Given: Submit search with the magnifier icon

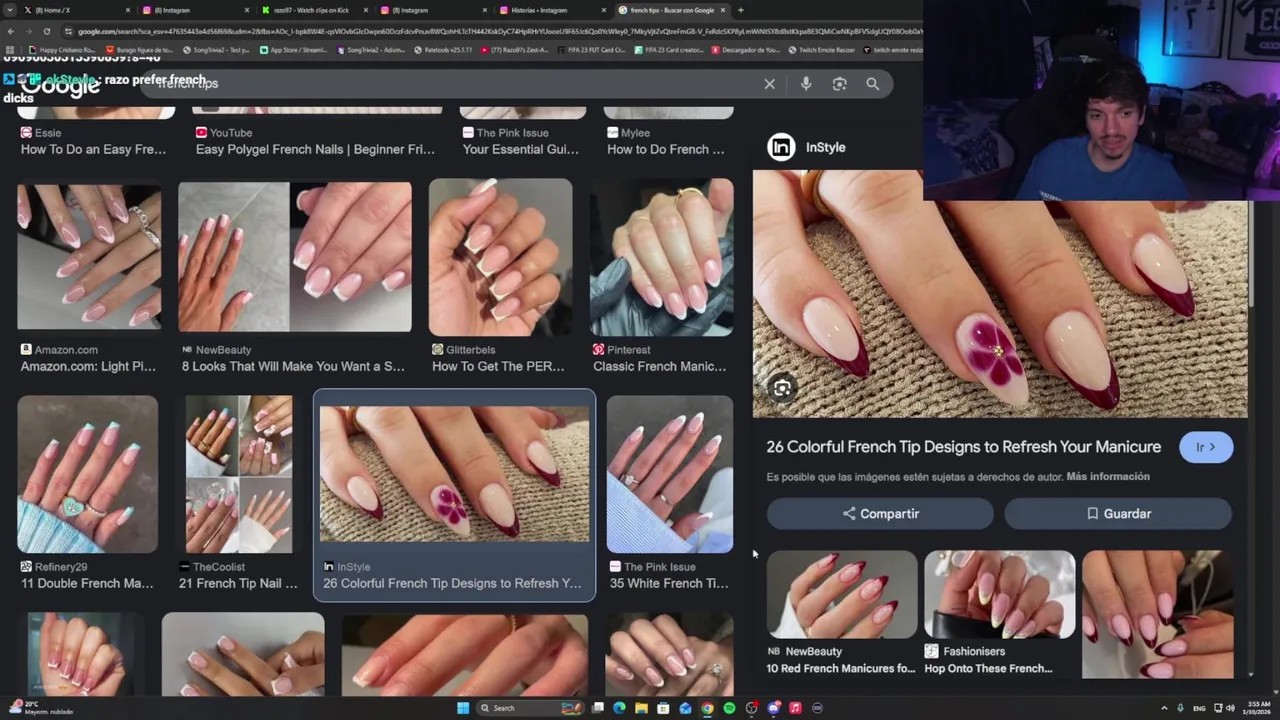Looking at the screenshot, I should click(873, 84).
